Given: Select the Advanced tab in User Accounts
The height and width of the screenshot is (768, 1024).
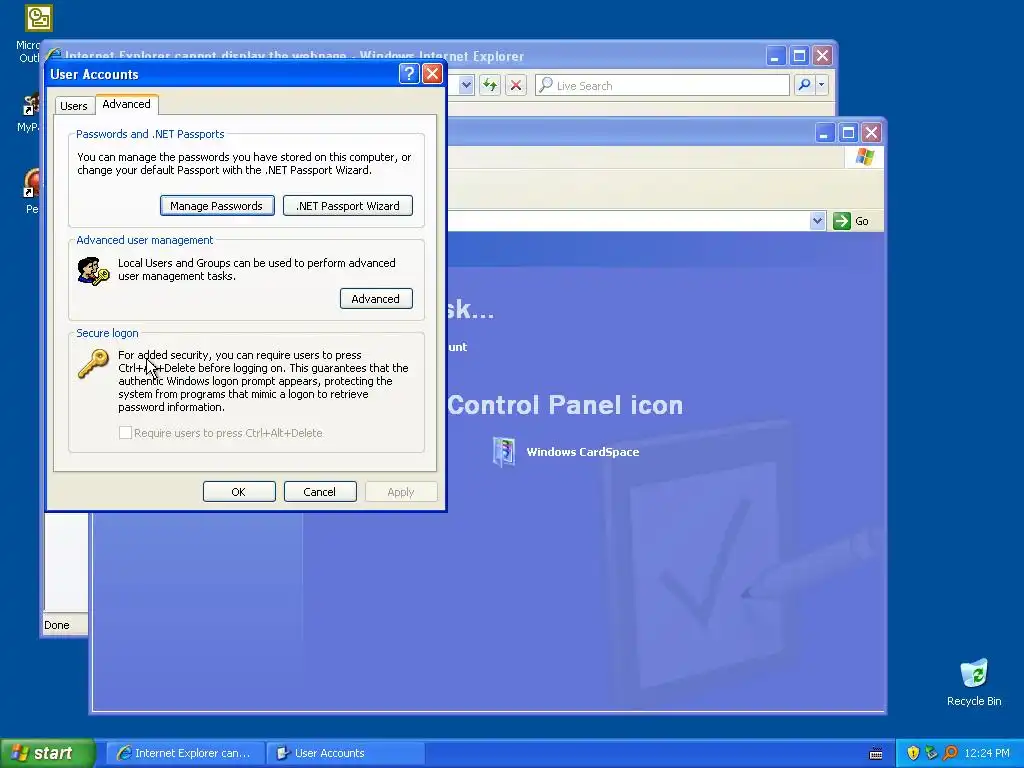Looking at the screenshot, I should coord(127,104).
